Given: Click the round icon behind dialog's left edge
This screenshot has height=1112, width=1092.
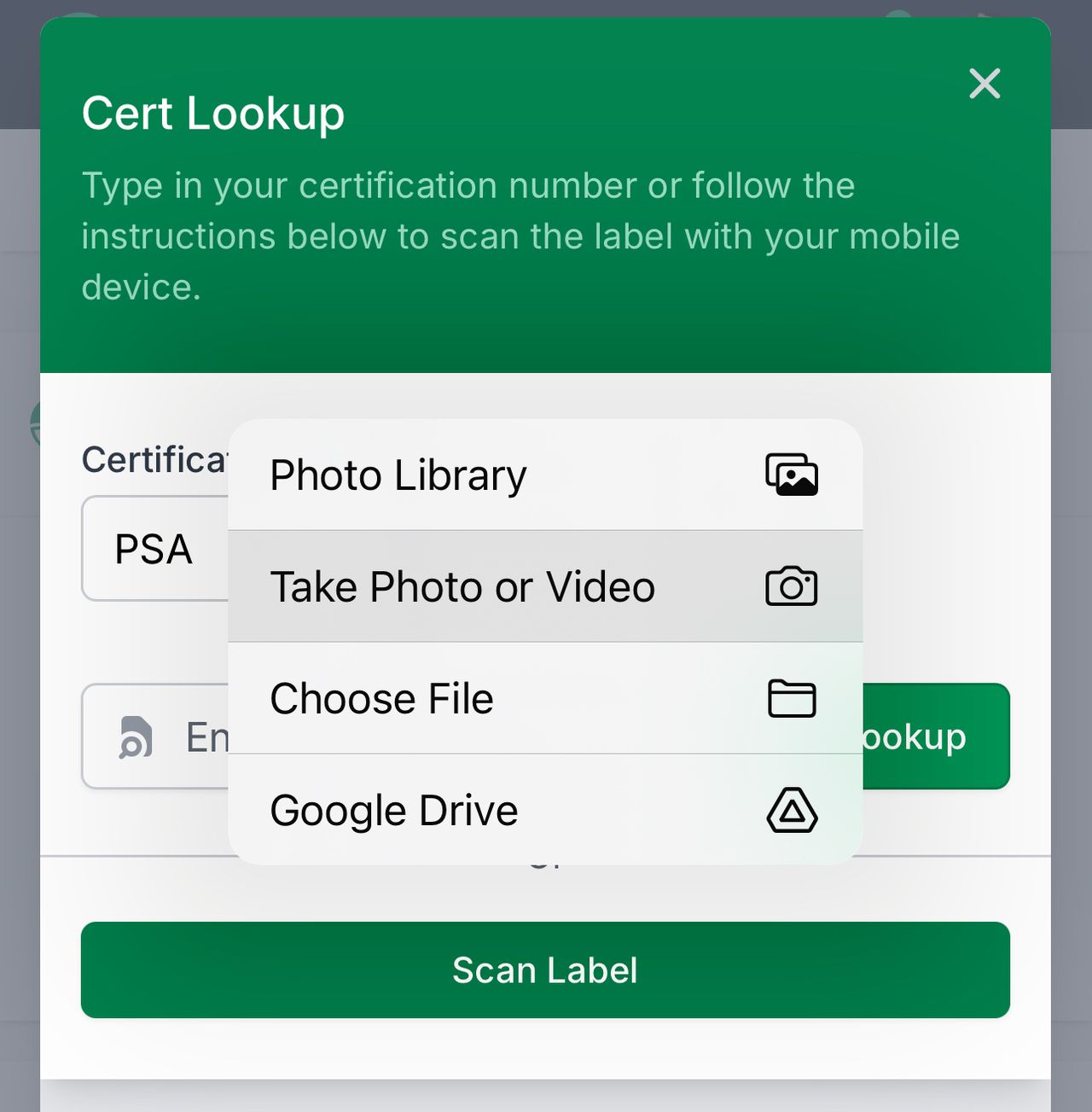Looking at the screenshot, I should pyautogui.click(x=34, y=423).
